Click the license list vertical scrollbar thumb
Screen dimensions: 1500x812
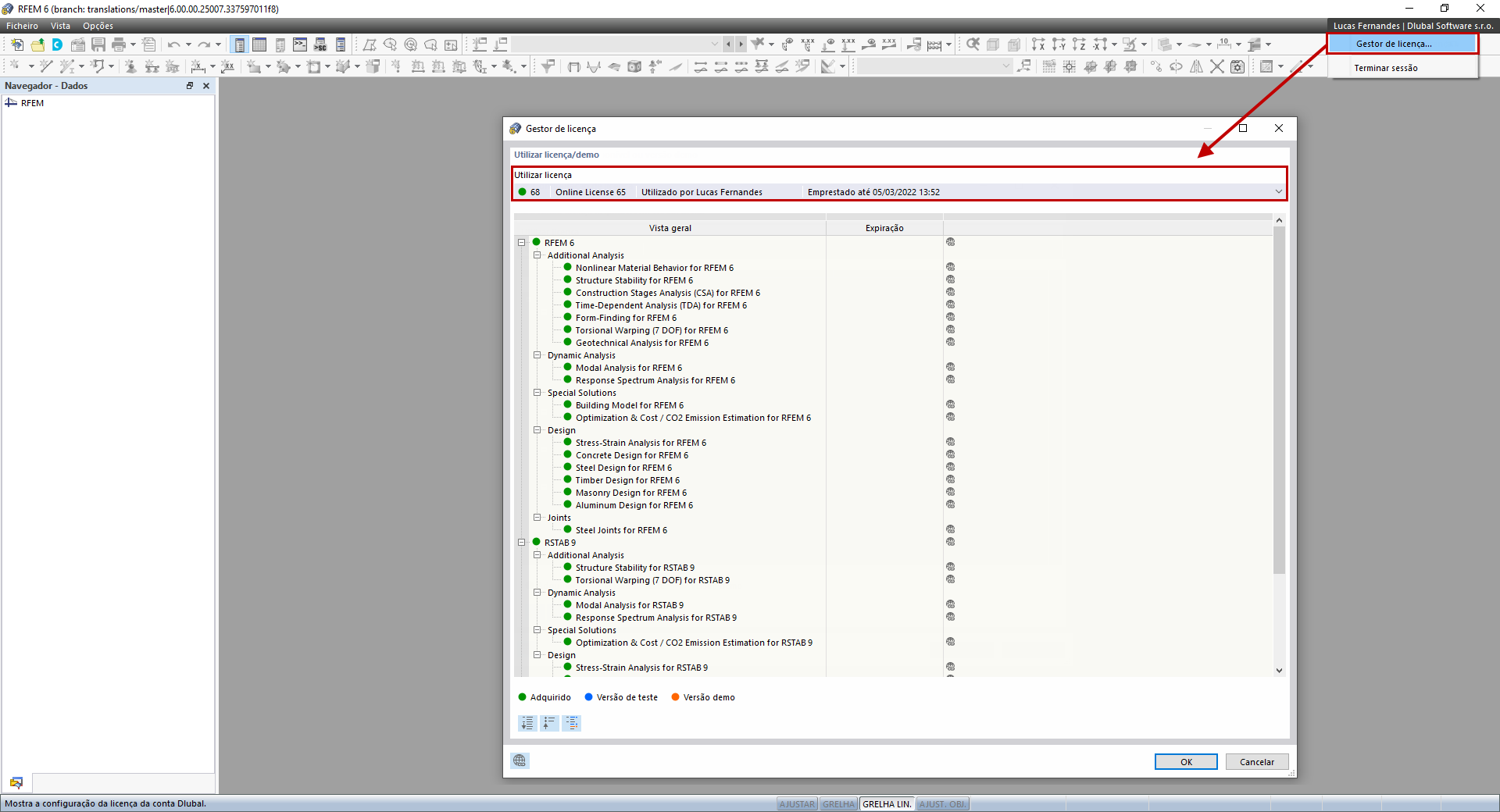1279,400
